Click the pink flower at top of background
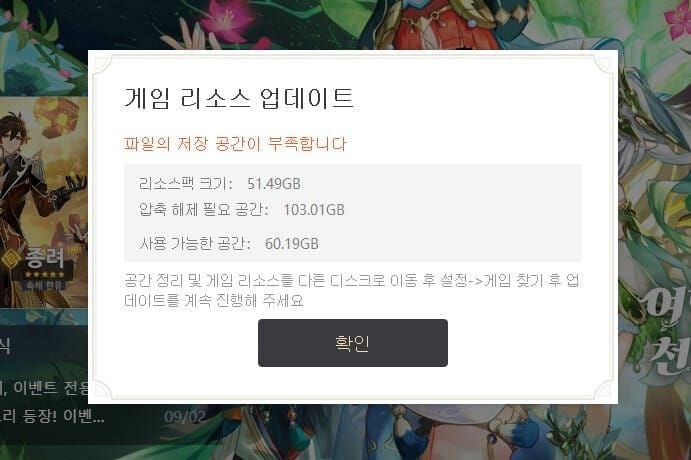The image size is (691, 460). 227,20
